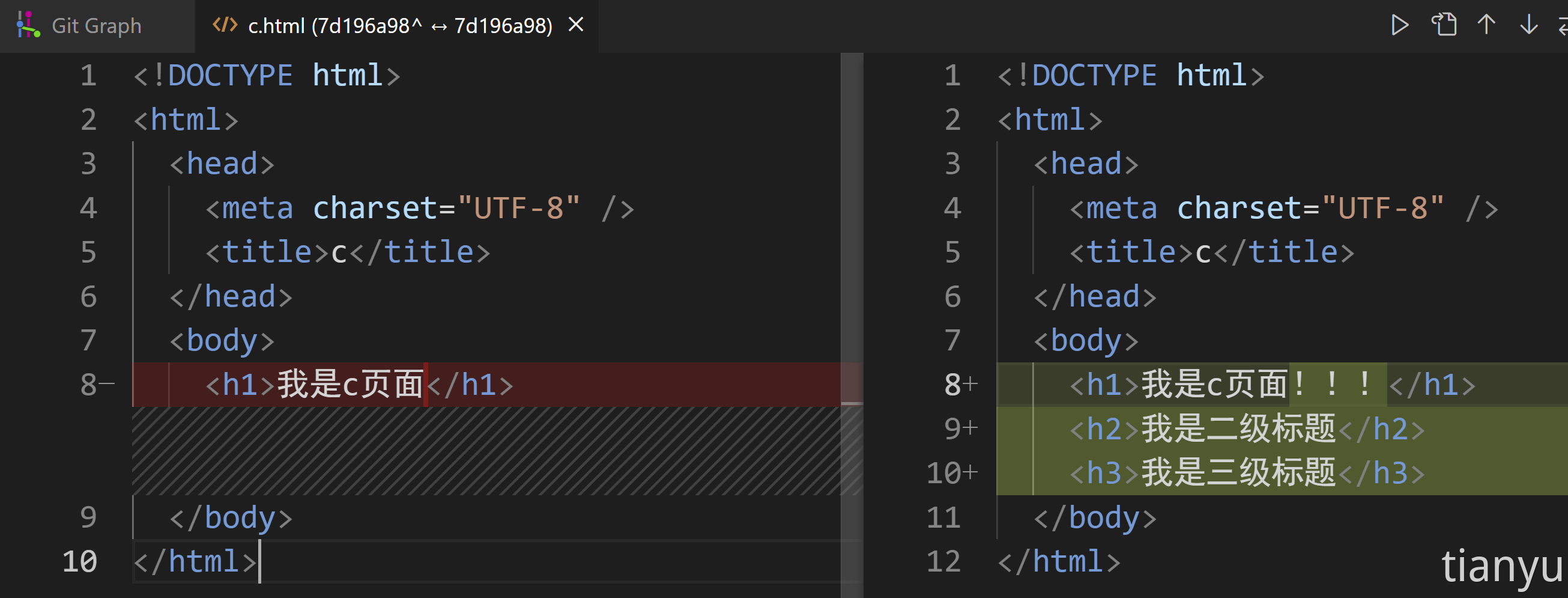The height and width of the screenshot is (598, 1568).
Task: Click right pane line 9 added marker
Action: point(971,429)
